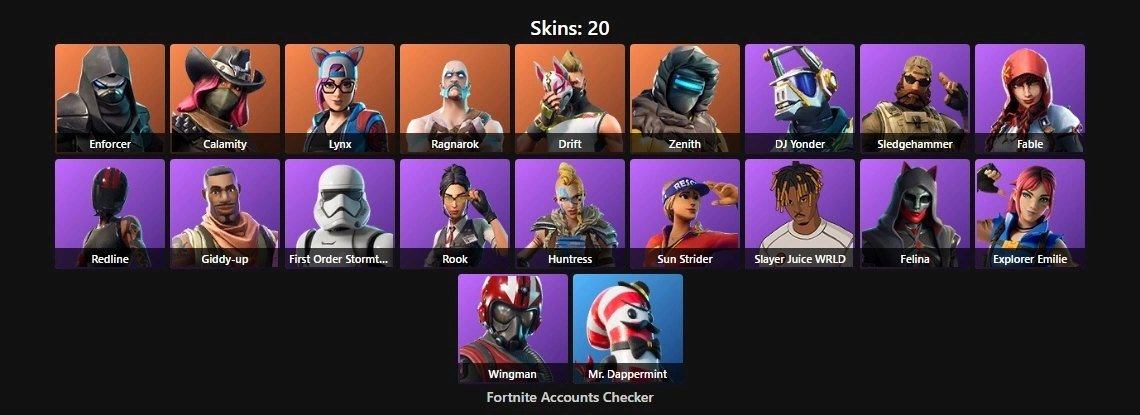
Task: Select the Huntress skin tile
Action: (x=569, y=214)
